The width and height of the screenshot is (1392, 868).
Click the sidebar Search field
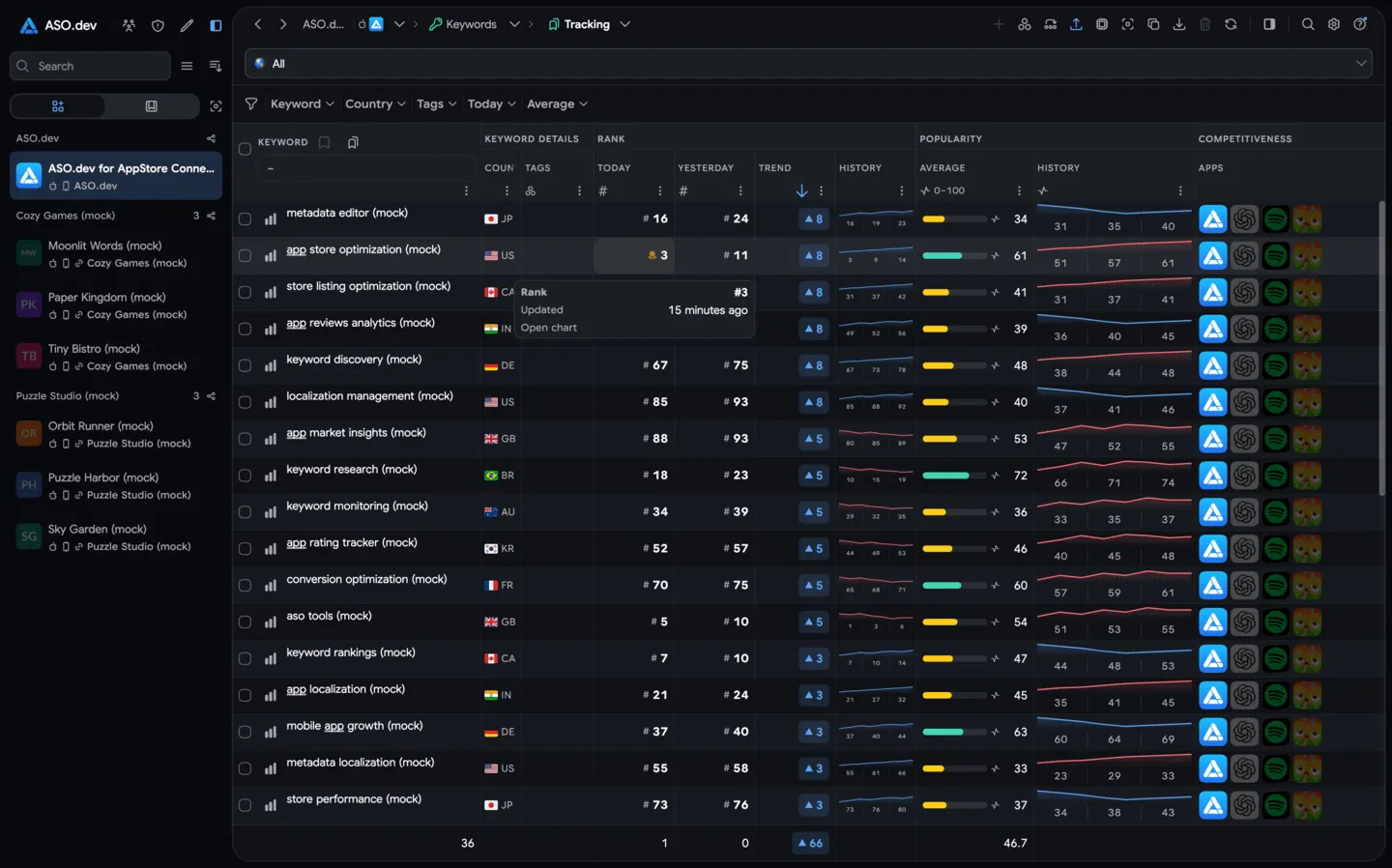click(90, 66)
